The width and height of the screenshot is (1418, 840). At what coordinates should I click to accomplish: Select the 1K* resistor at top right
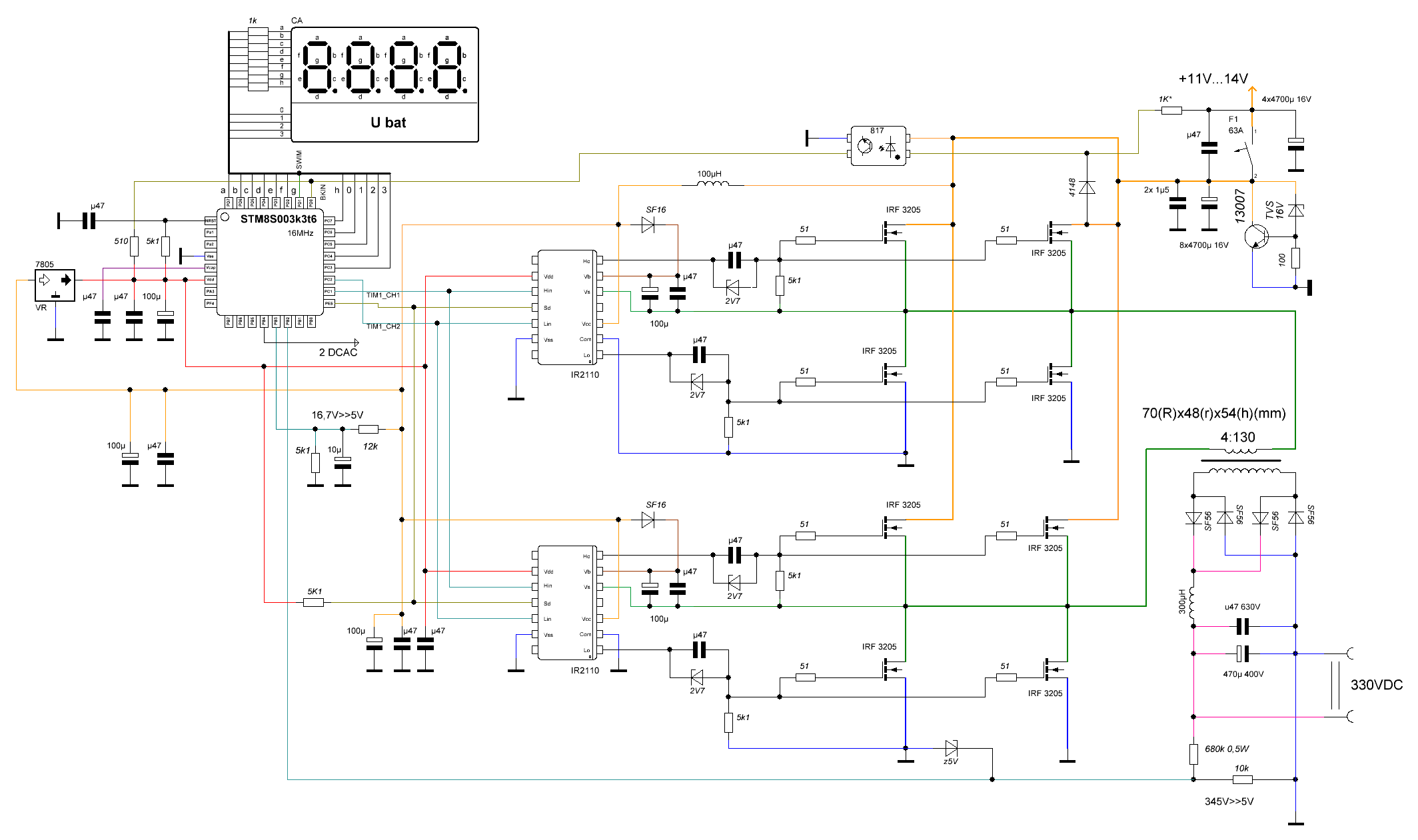tap(1171, 110)
